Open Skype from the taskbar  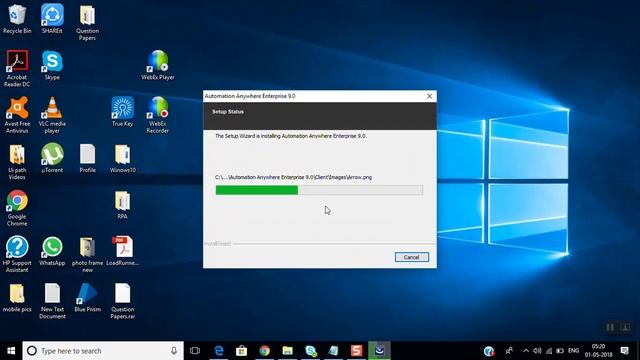pyautogui.click(x=311, y=351)
